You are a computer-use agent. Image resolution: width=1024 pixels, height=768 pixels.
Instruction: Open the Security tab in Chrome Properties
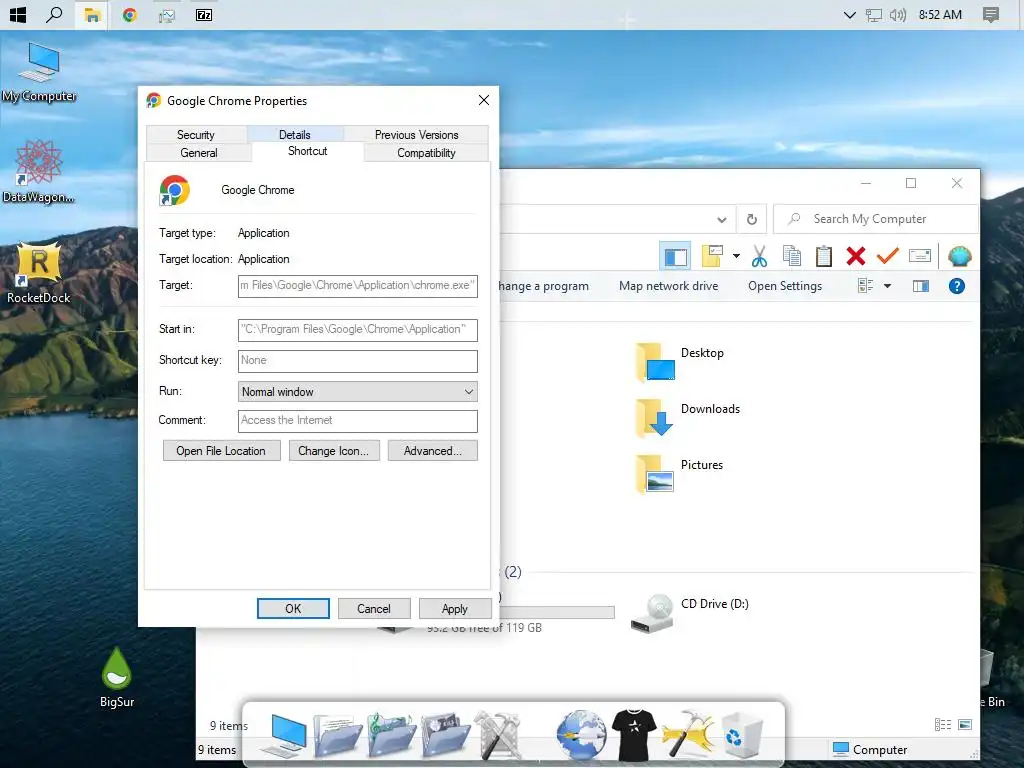tap(196, 135)
